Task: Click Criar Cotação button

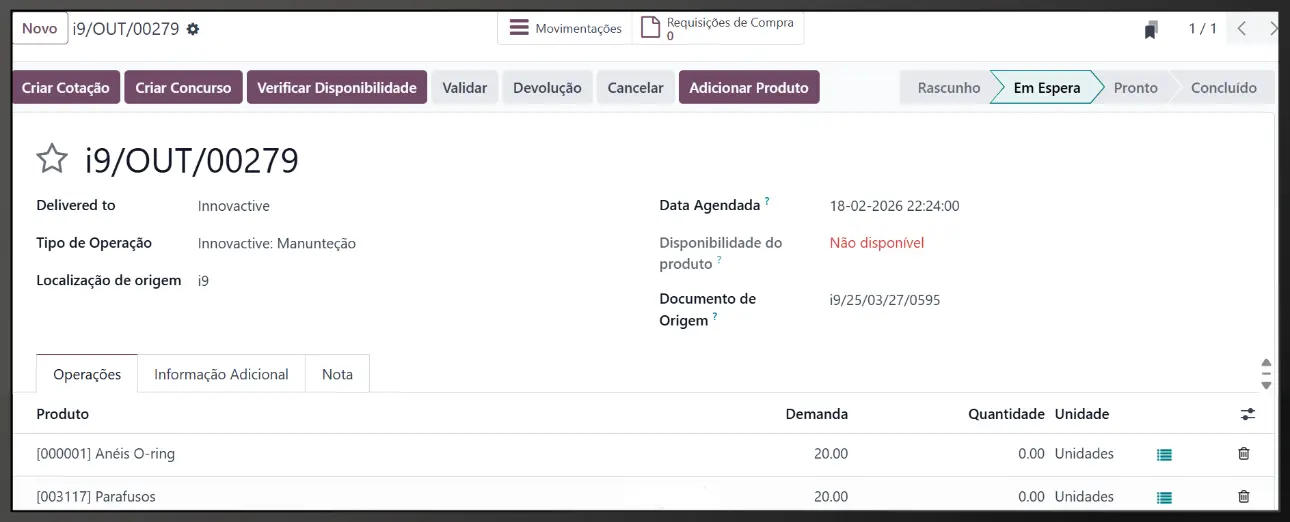Action: 66,87
